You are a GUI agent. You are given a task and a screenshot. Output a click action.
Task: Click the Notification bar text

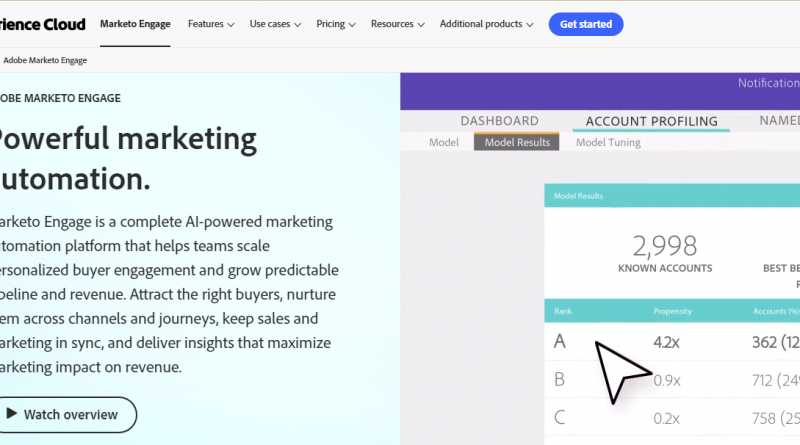point(768,83)
